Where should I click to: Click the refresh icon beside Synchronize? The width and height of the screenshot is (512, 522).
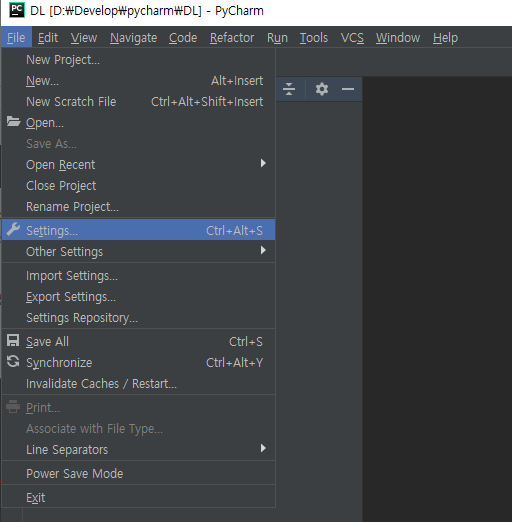tap(13, 361)
